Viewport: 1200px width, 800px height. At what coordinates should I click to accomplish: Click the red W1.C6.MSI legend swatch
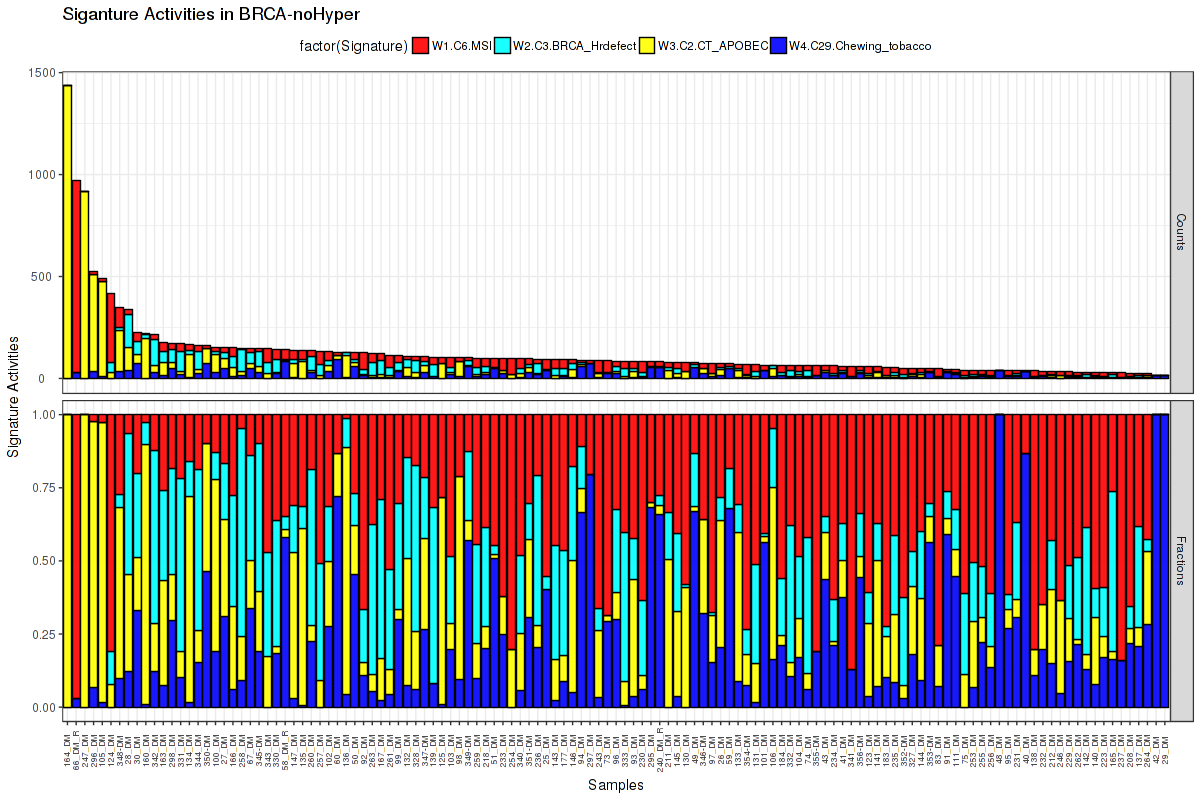pyautogui.click(x=420, y=45)
